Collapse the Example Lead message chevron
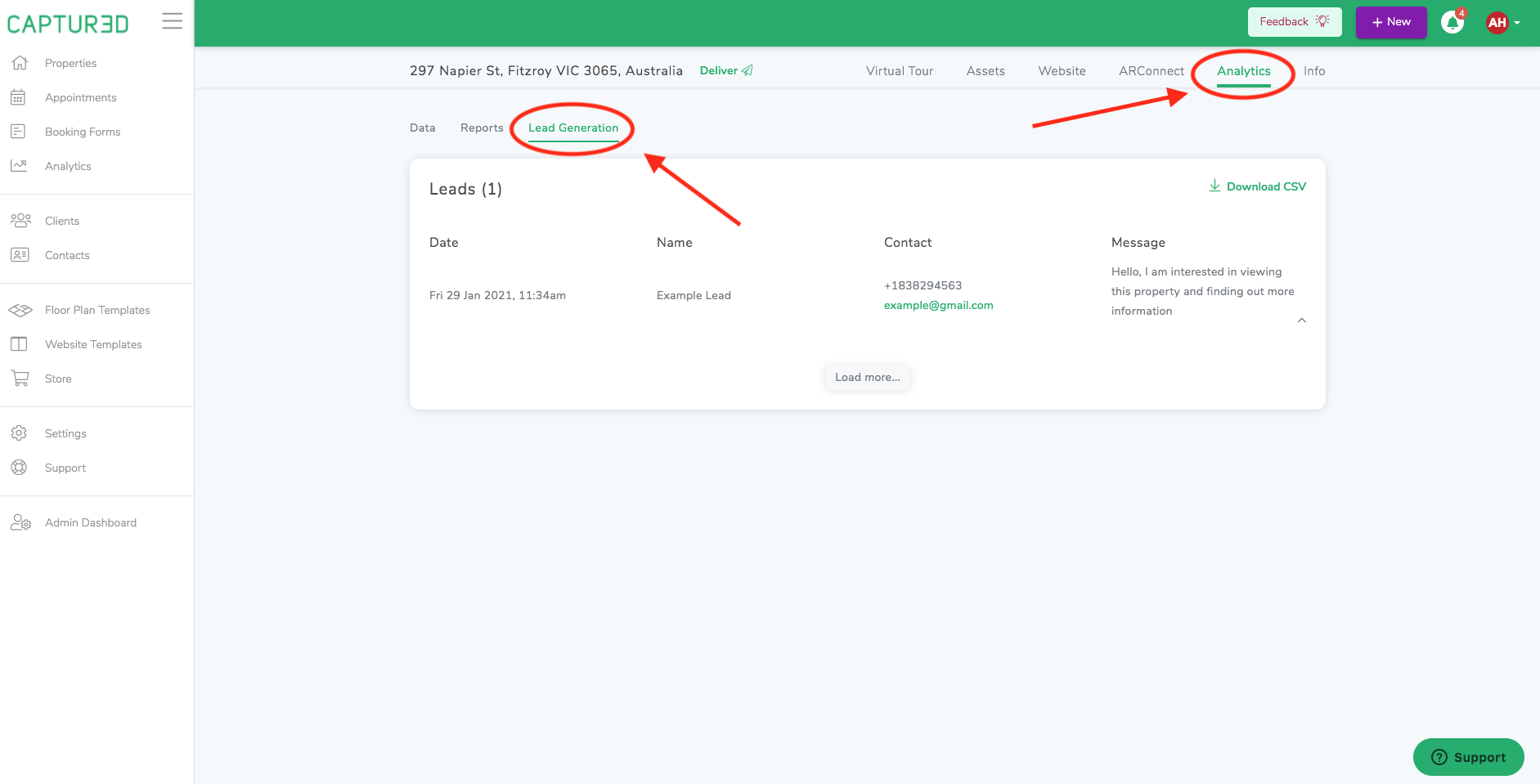Image resolution: width=1540 pixels, height=784 pixels. [1302, 320]
